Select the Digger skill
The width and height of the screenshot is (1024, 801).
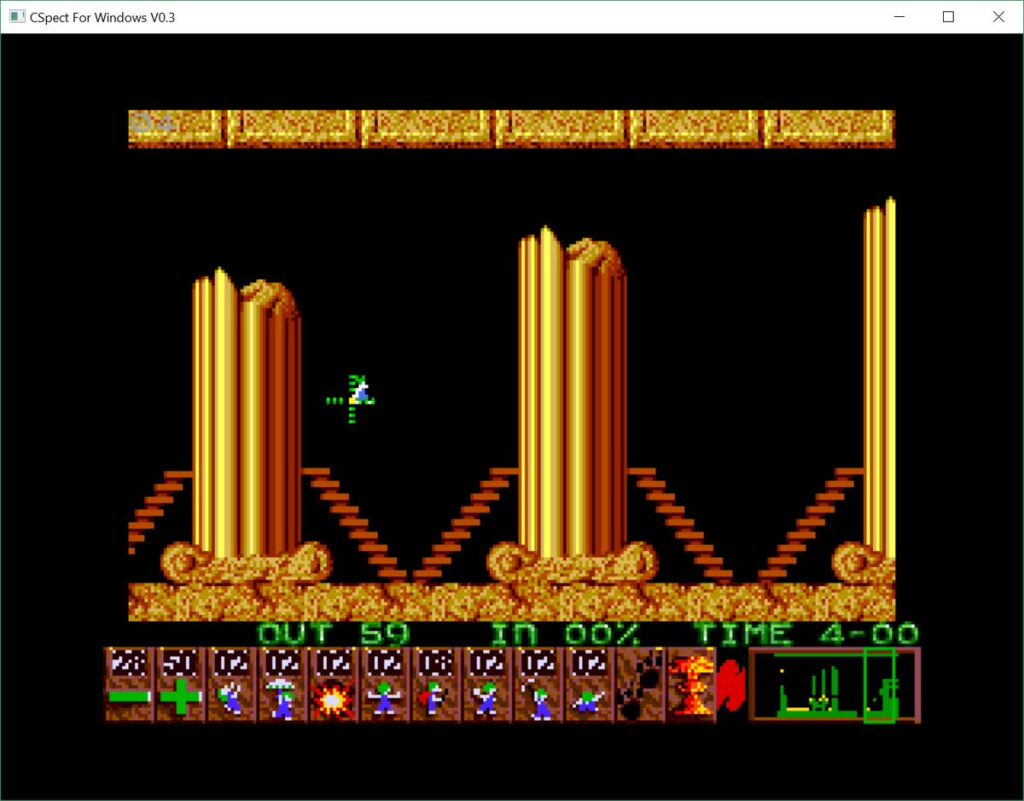[x=588, y=685]
